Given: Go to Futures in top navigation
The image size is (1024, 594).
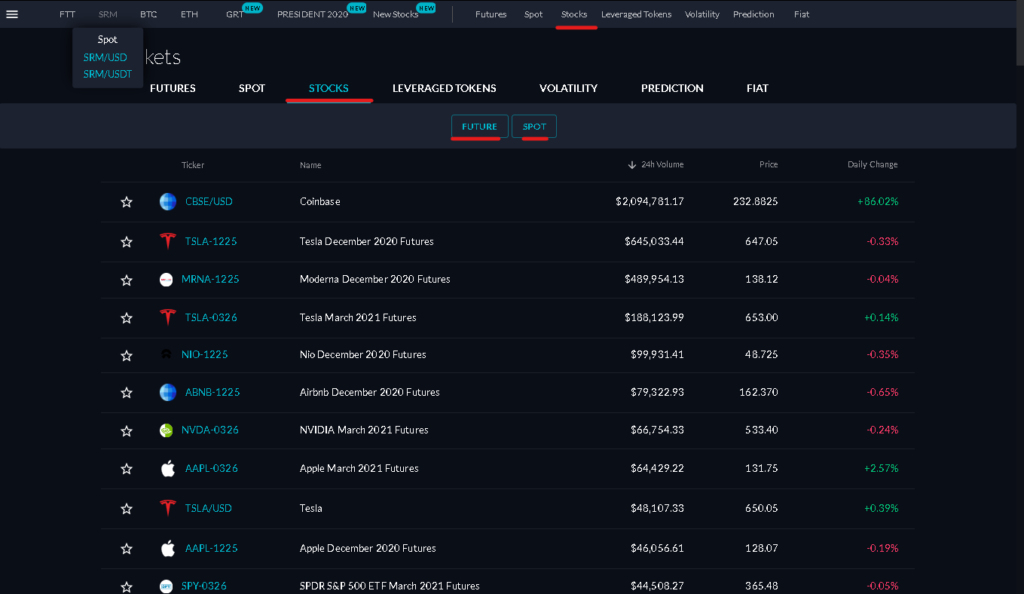Looking at the screenshot, I should pyautogui.click(x=490, y=14).
